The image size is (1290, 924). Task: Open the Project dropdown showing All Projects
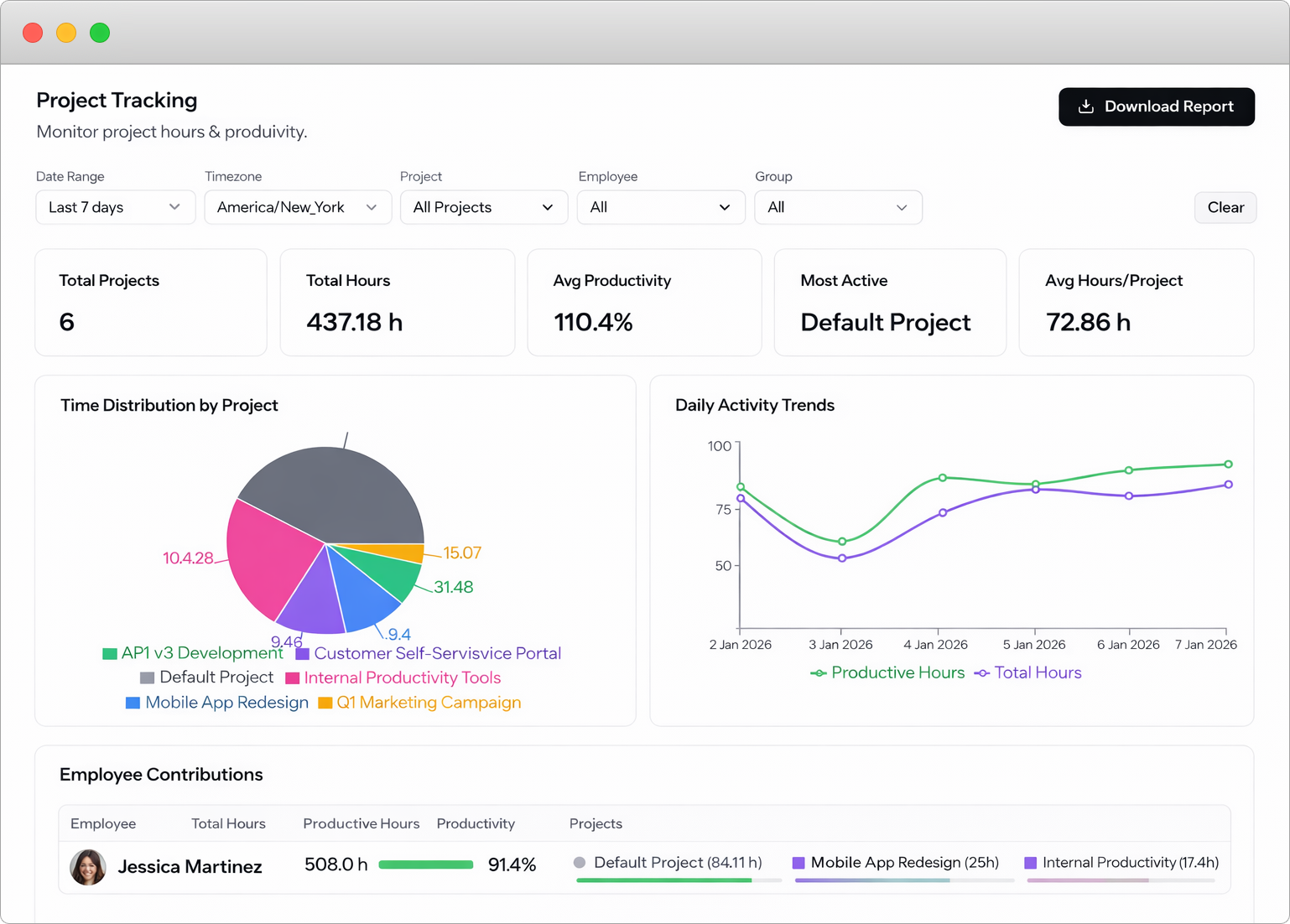(x=484, y=207)
